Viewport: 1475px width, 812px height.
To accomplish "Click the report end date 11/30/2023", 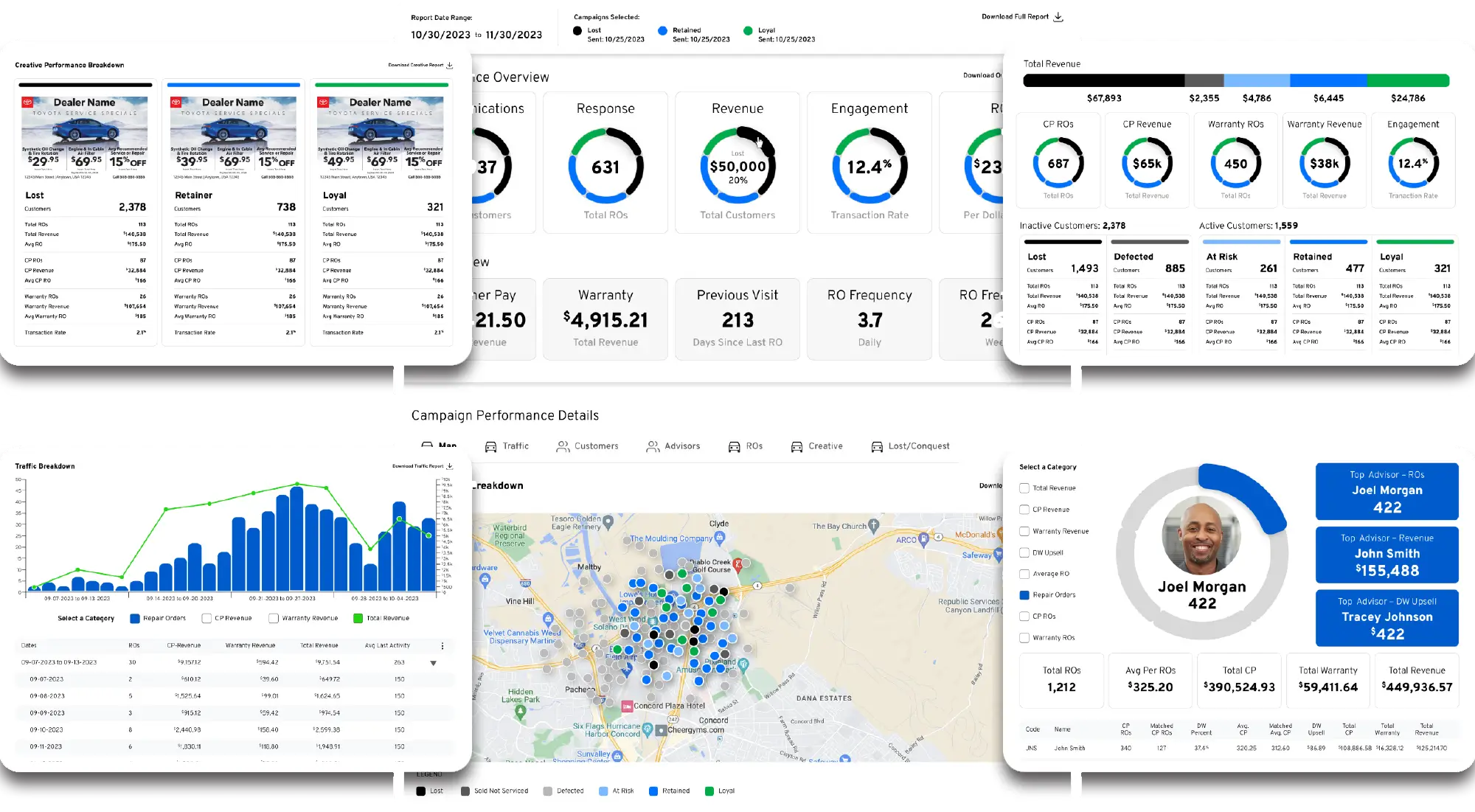I will [514, 35].
